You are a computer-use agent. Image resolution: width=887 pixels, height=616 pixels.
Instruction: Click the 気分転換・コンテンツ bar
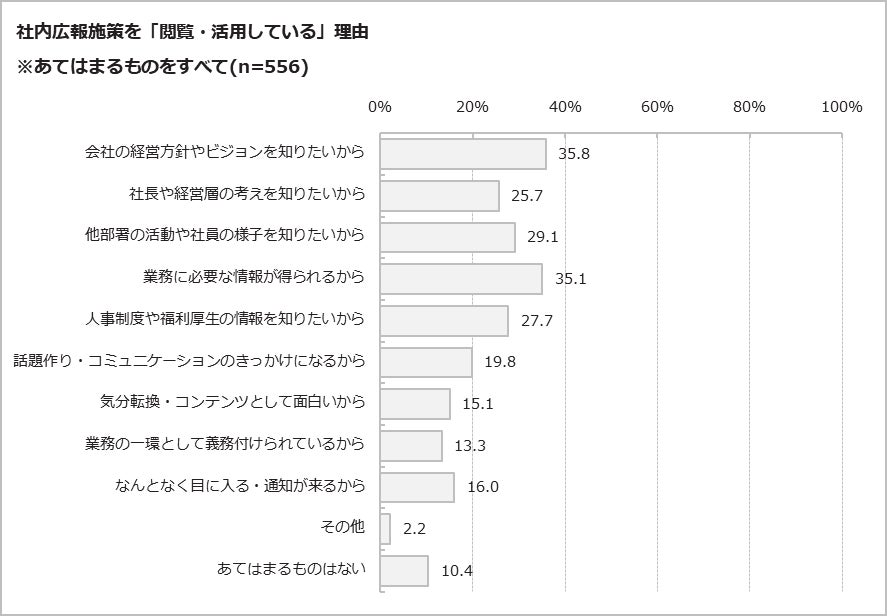[x=415, y=404]
